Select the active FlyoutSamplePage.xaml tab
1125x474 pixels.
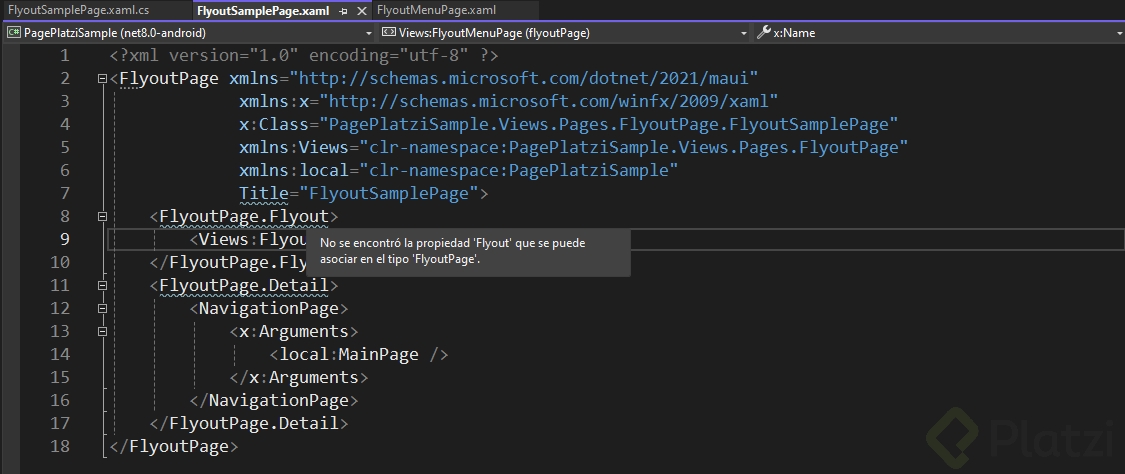[x=282, y=11]
